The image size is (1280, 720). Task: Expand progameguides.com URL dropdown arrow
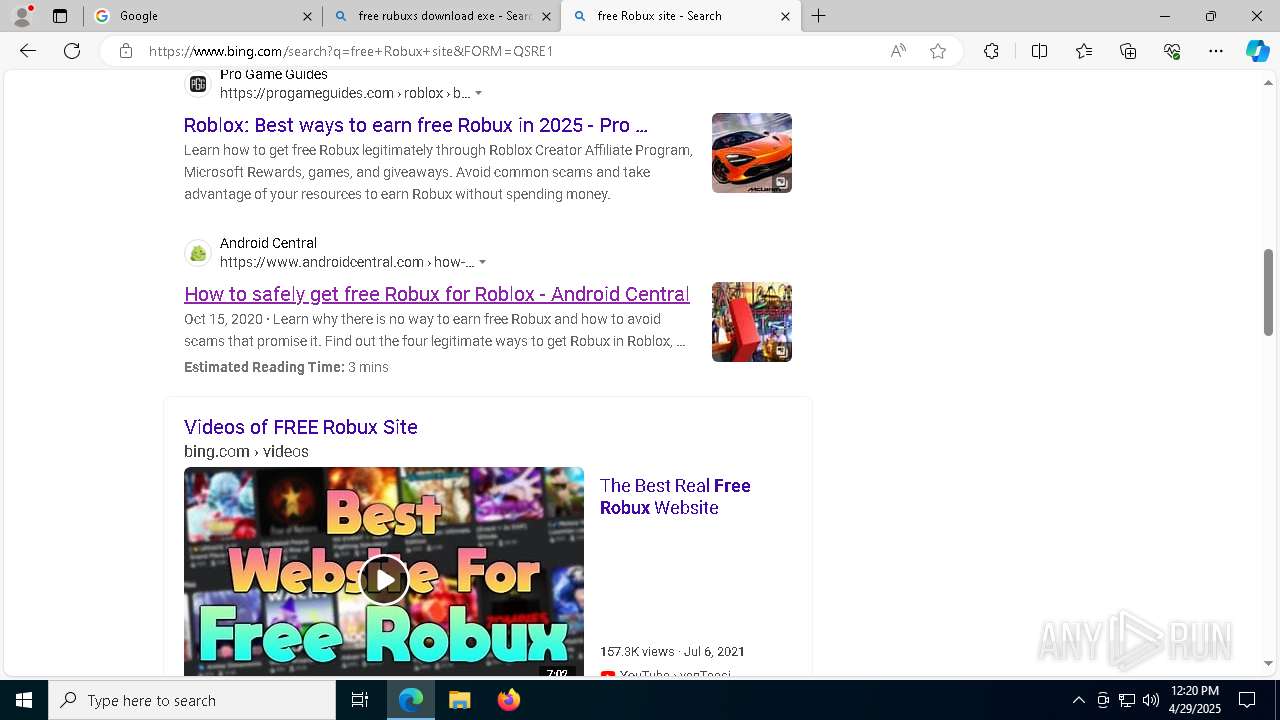pyautogui.click(x=479, y=93)
